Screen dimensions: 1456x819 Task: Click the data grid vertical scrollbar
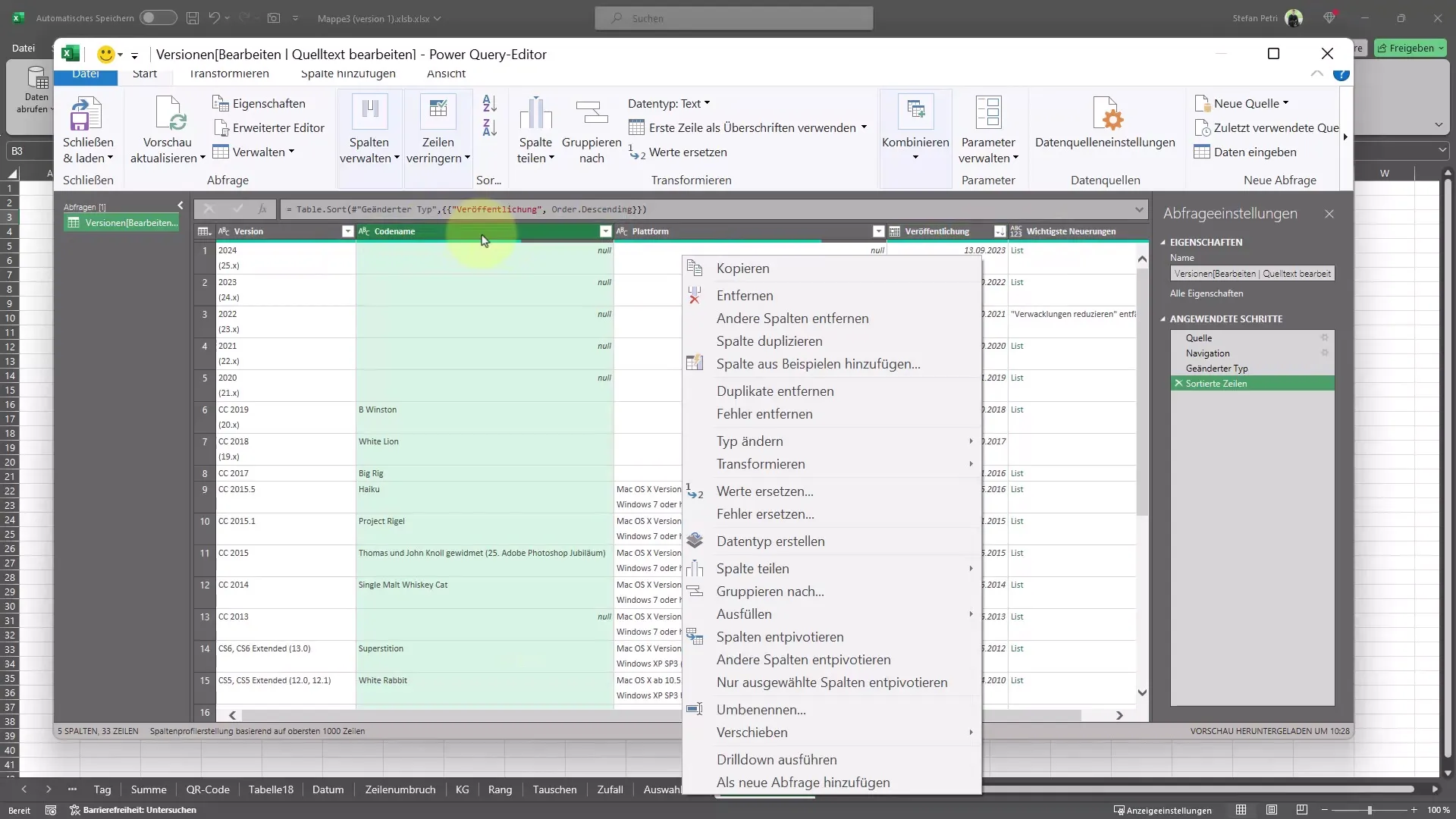coord(1142,391)
